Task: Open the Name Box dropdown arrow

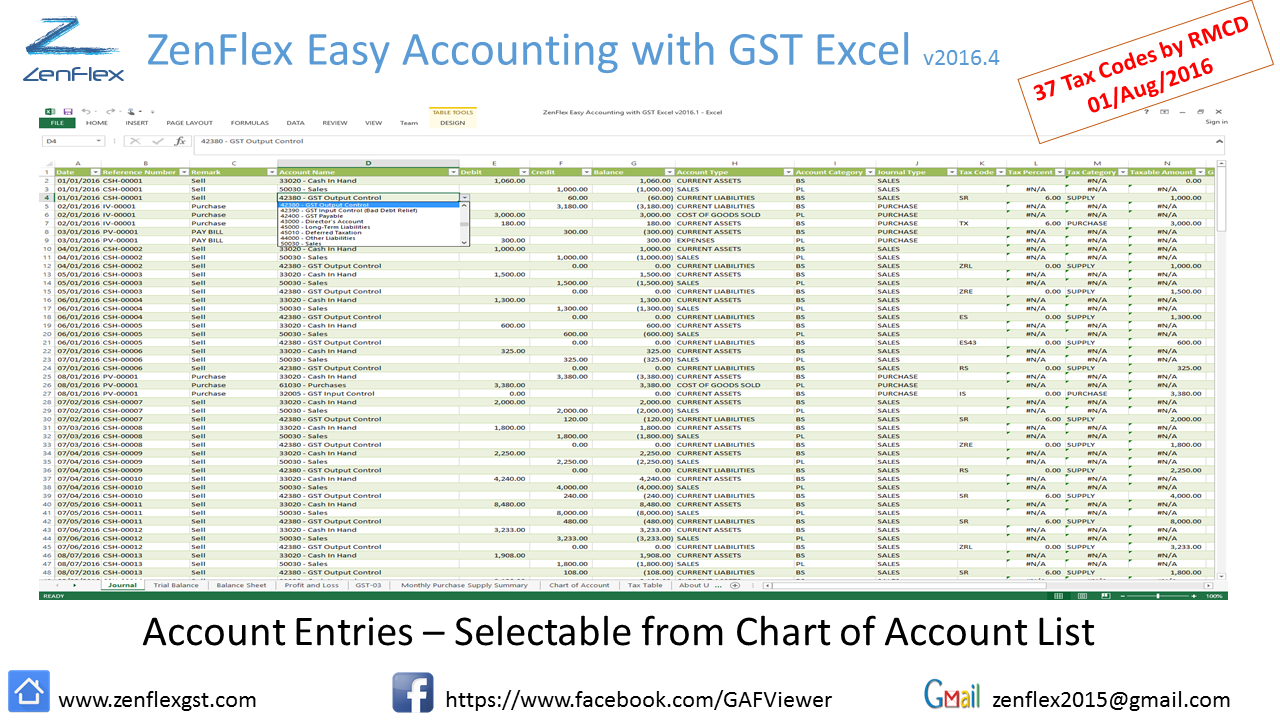Action: tap(99, 142)
